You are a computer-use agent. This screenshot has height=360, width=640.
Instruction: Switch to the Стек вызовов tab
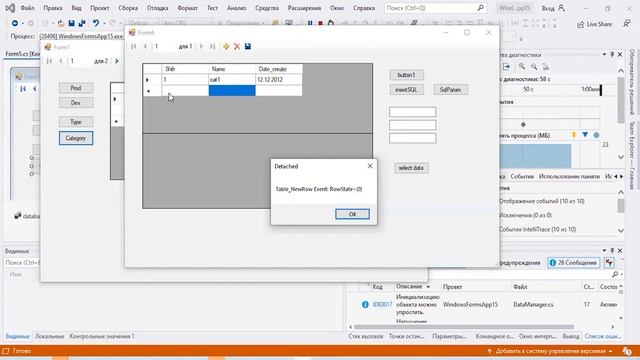pos(366,336)
